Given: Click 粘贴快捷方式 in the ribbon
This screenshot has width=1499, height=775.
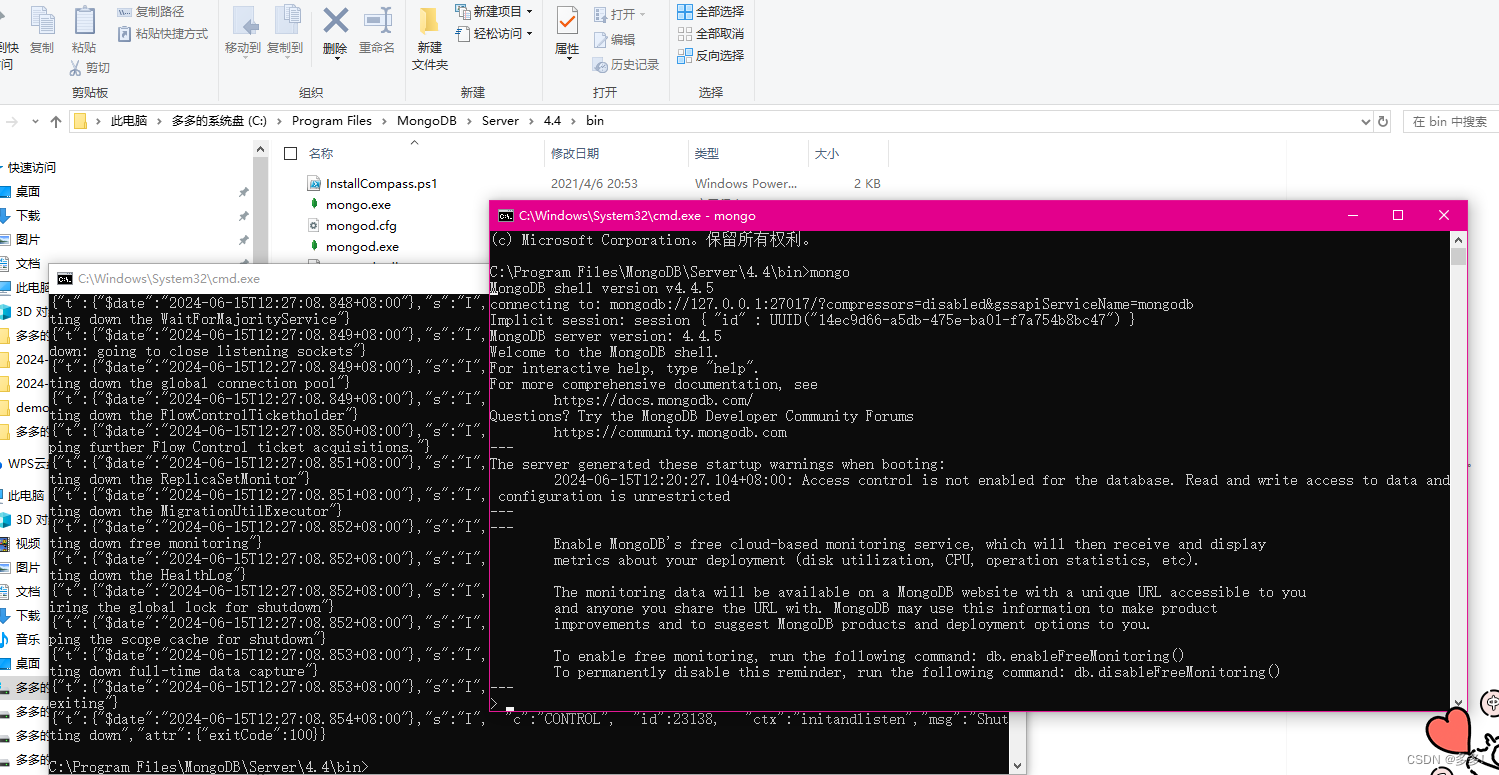Looking at the screenshot, I should pos(163,34).
